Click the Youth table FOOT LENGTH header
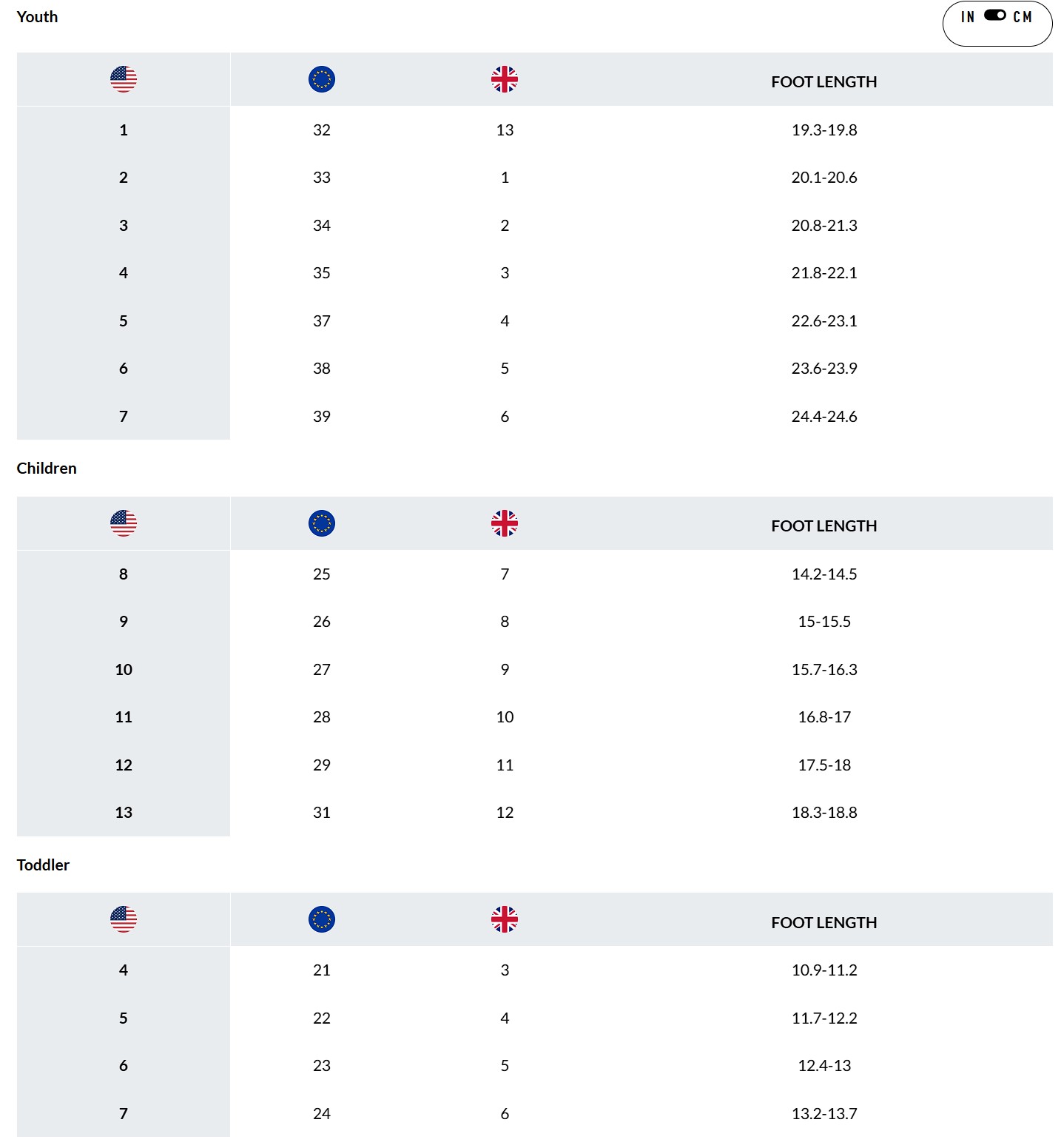This screenshot has width=1061, height=1148. click(x=824, y=82)
